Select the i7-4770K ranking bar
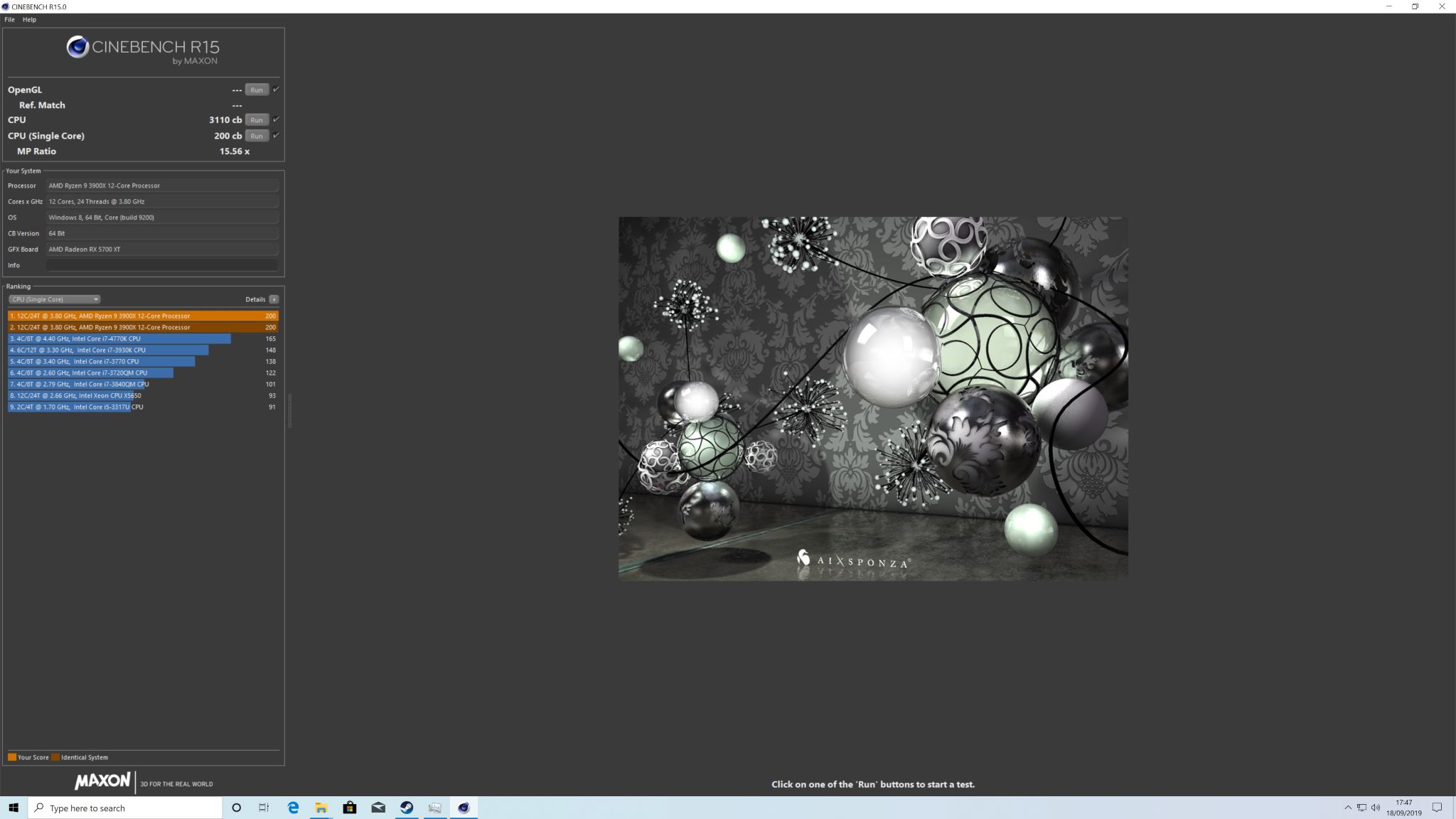 (x=119, y=338)
